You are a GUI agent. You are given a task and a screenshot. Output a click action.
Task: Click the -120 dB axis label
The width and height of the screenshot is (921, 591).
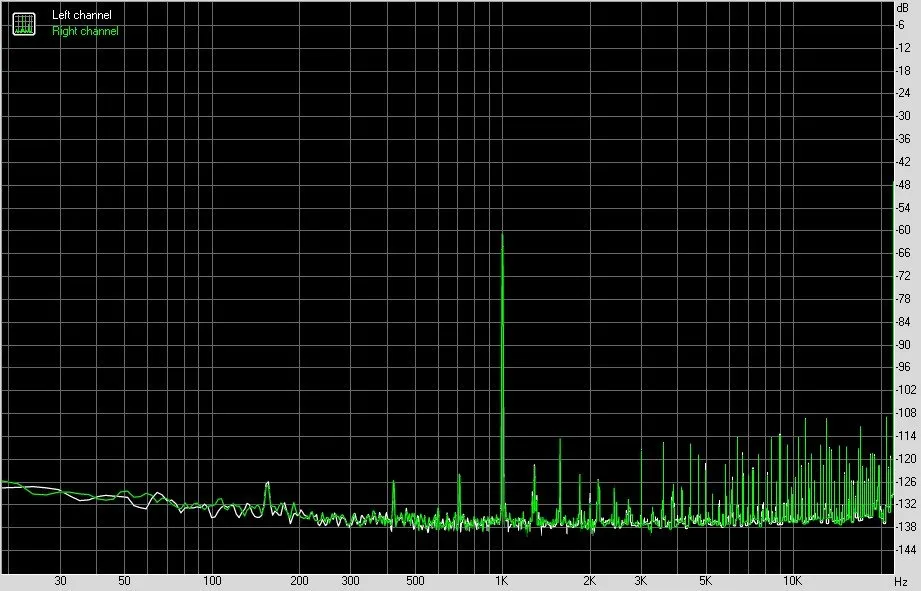(x=905, y=459)
